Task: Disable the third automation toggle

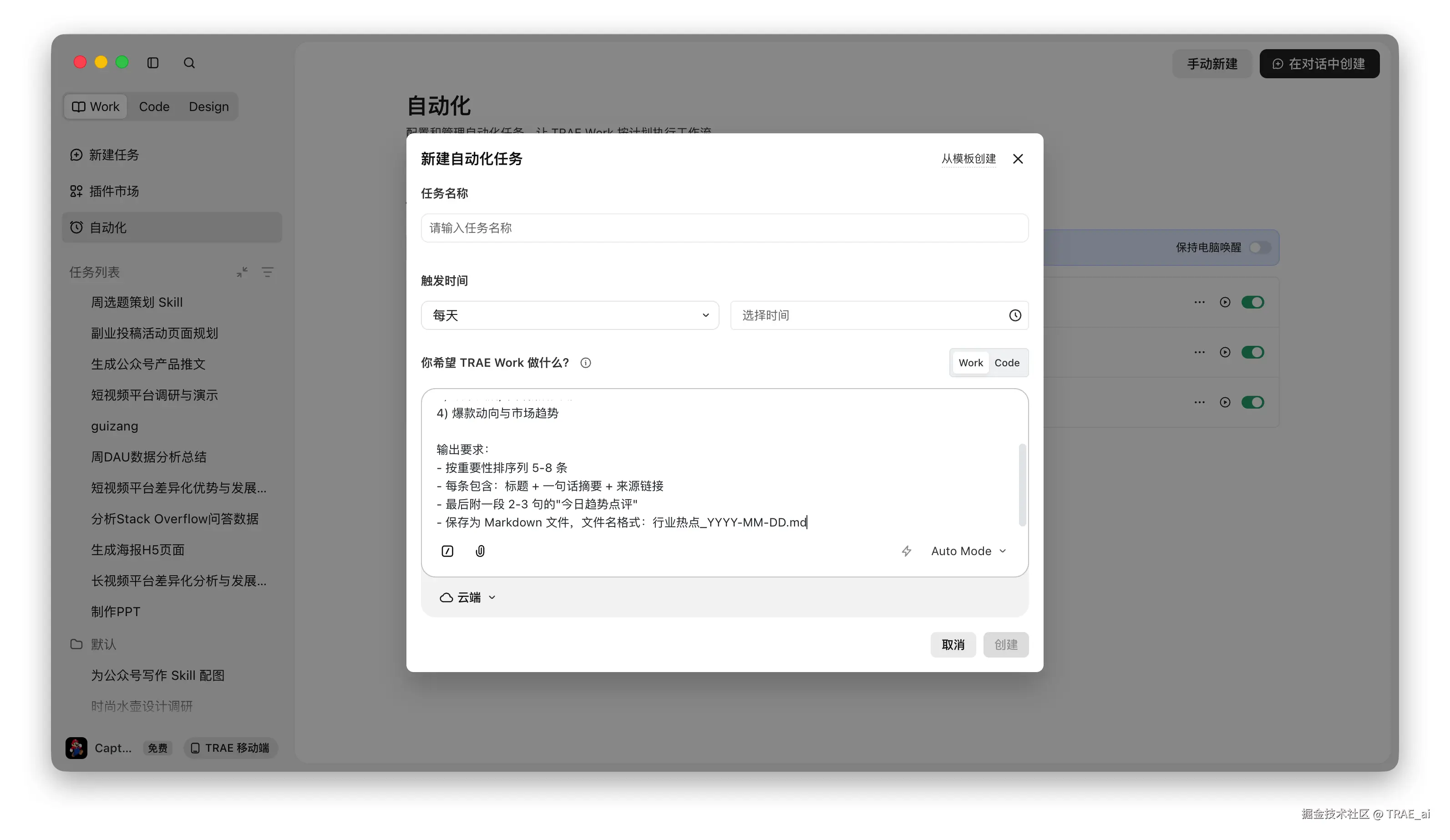Action: 1252,402
